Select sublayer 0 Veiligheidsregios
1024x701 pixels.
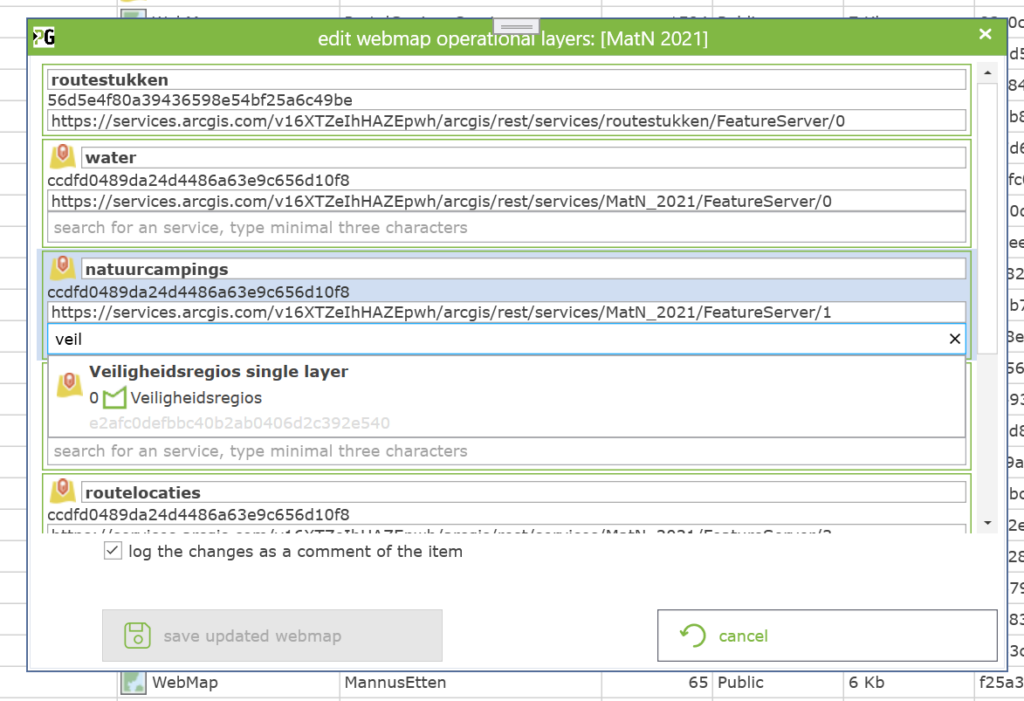tap(176, 398)
